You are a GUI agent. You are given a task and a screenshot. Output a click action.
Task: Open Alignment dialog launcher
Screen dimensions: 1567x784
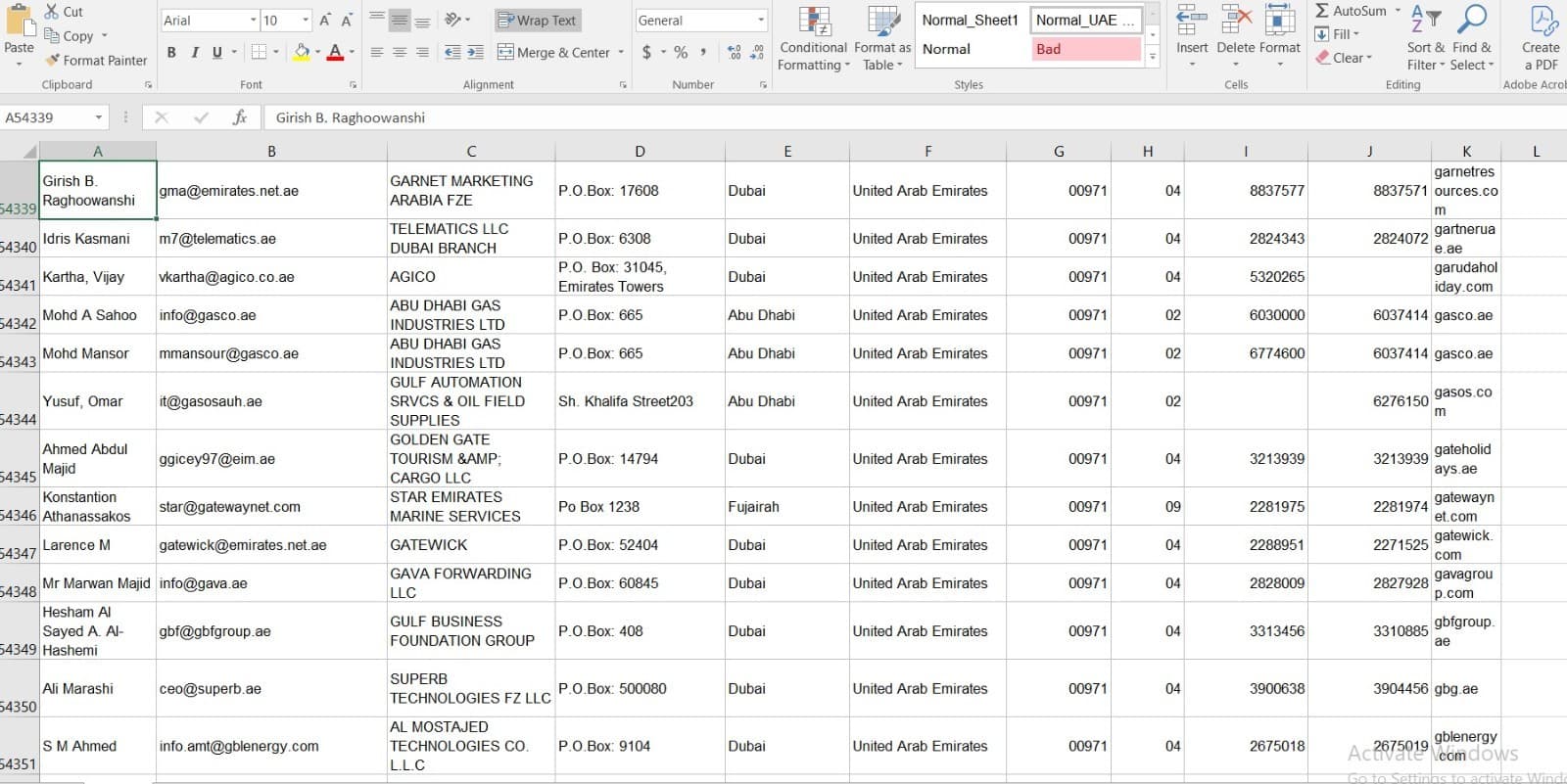click(623, 85)
